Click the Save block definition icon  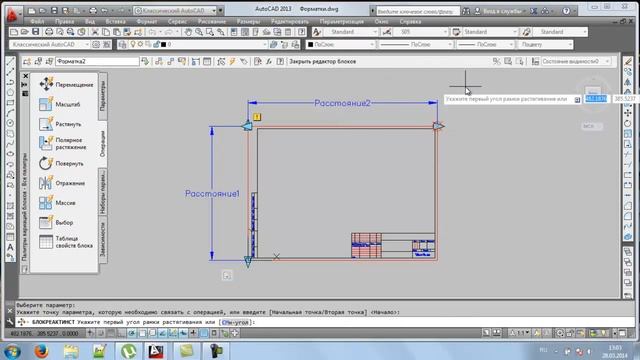coord(38,62)
